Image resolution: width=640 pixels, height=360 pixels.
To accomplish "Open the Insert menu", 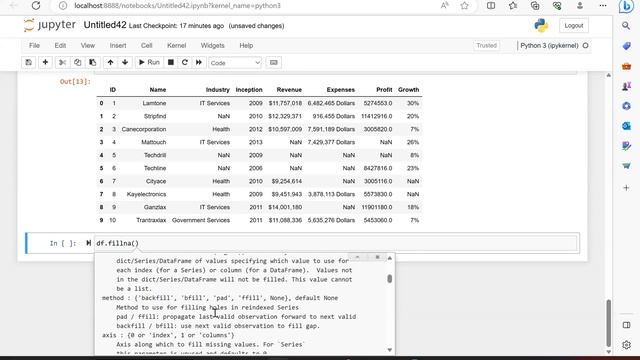I will [x=118, y=45].
